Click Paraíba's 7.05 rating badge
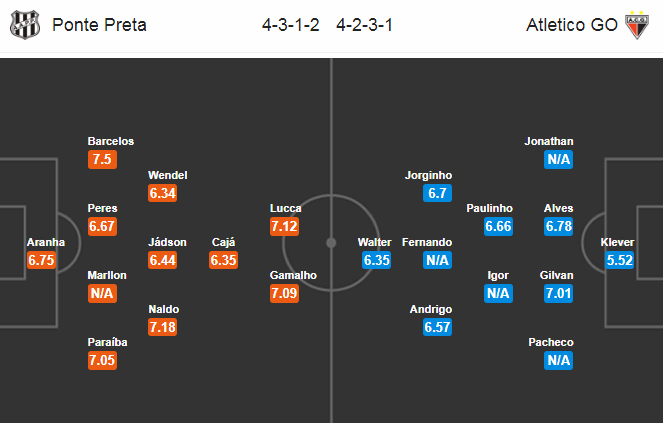The image size is (663, 423). (102, 360)
